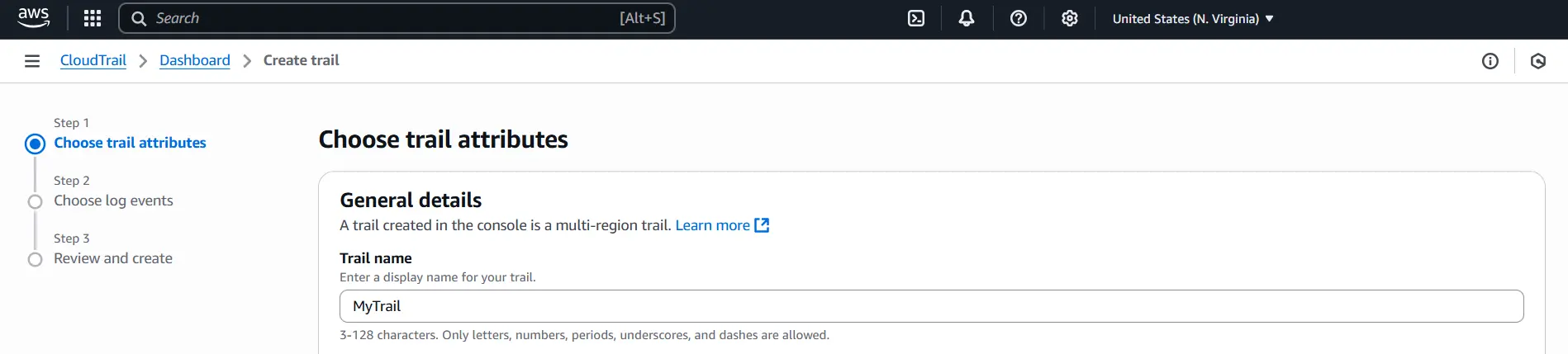
Task: Go to CloudTrail breadcrumb link
Action: point(93,60)
